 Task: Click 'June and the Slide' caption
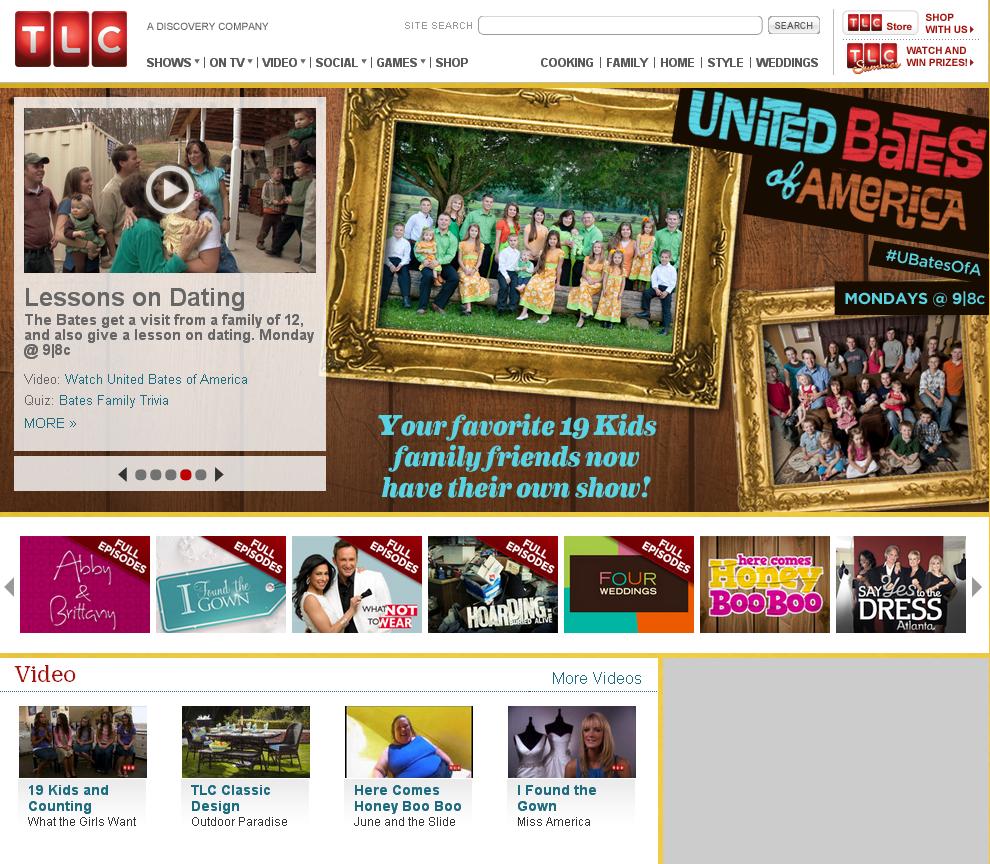point(404,822)
